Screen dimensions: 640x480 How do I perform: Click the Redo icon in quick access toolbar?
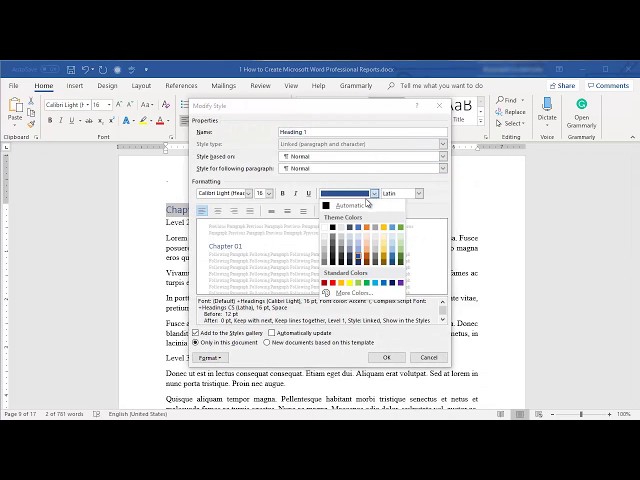coord(103,70)
